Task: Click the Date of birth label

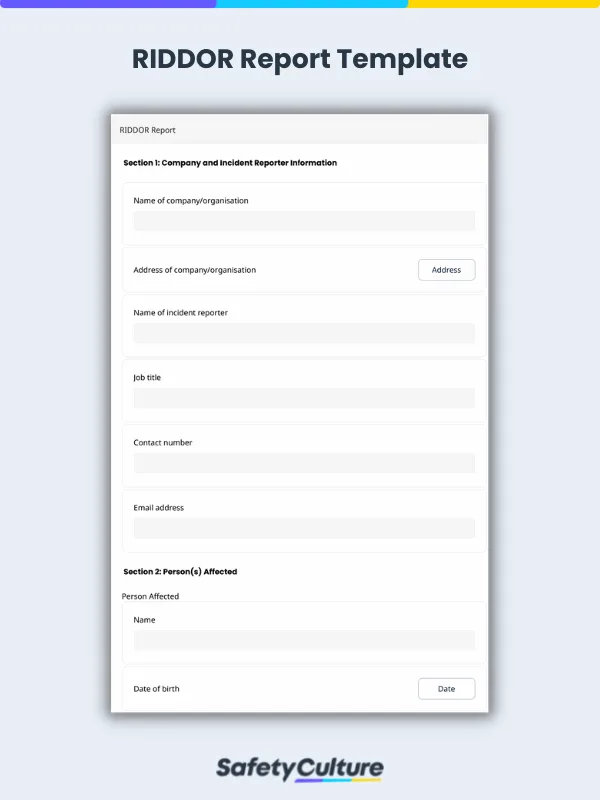Action: point(157,689)
